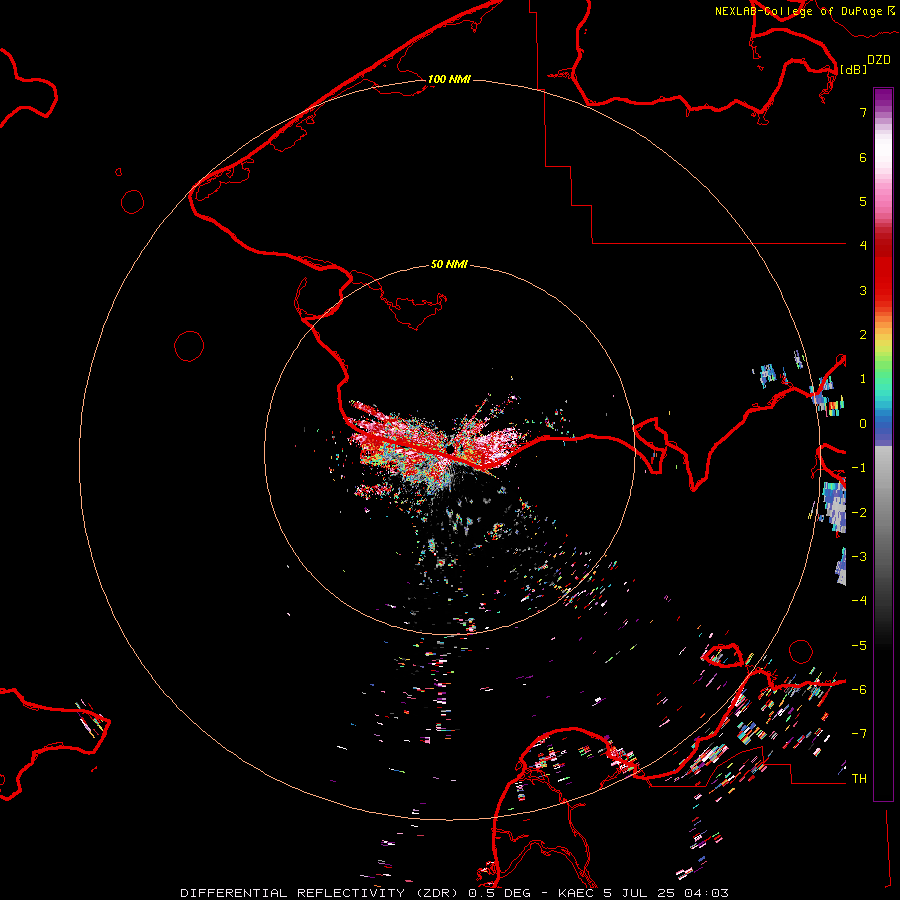The image size is (900, 900).
Task: Click the "DZD" product label
Action: (879, 60)
